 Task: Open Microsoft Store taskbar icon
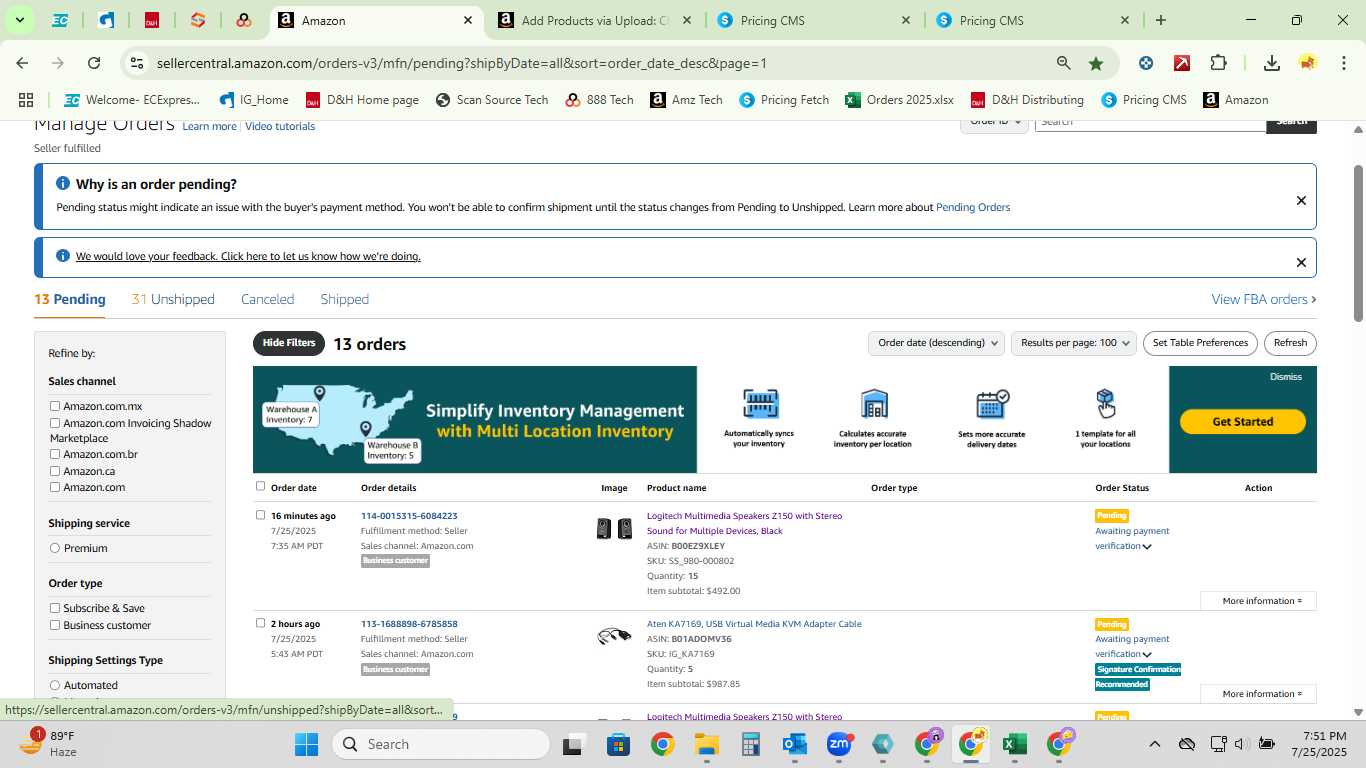(x=618, y=744)
